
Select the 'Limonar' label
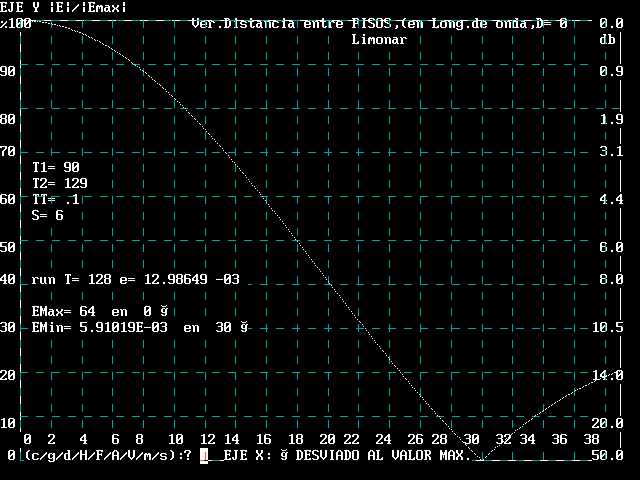pyautogui.click(x=379, y=40)
